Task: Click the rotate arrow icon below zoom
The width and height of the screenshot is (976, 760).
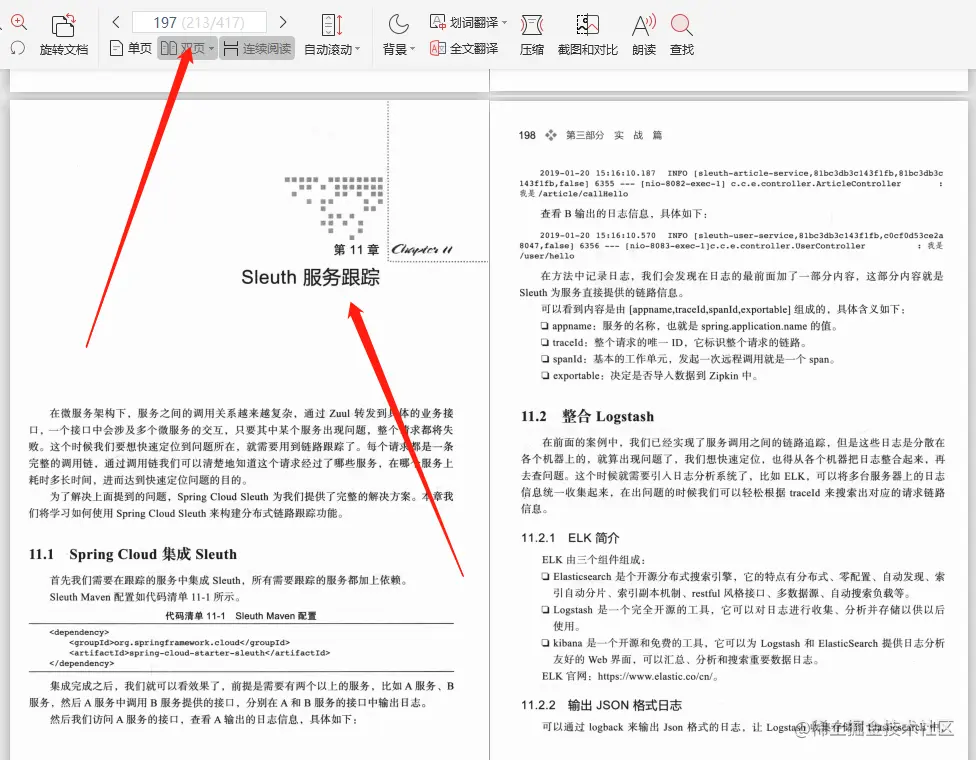Action: (18, 47)
